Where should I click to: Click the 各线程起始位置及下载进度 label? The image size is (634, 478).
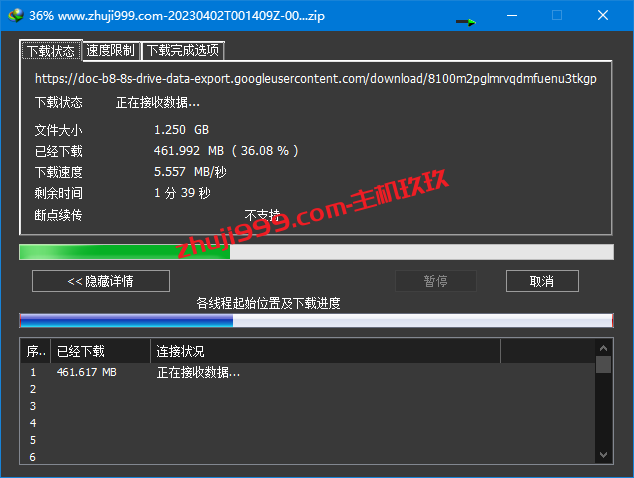(x=268, y=303)
